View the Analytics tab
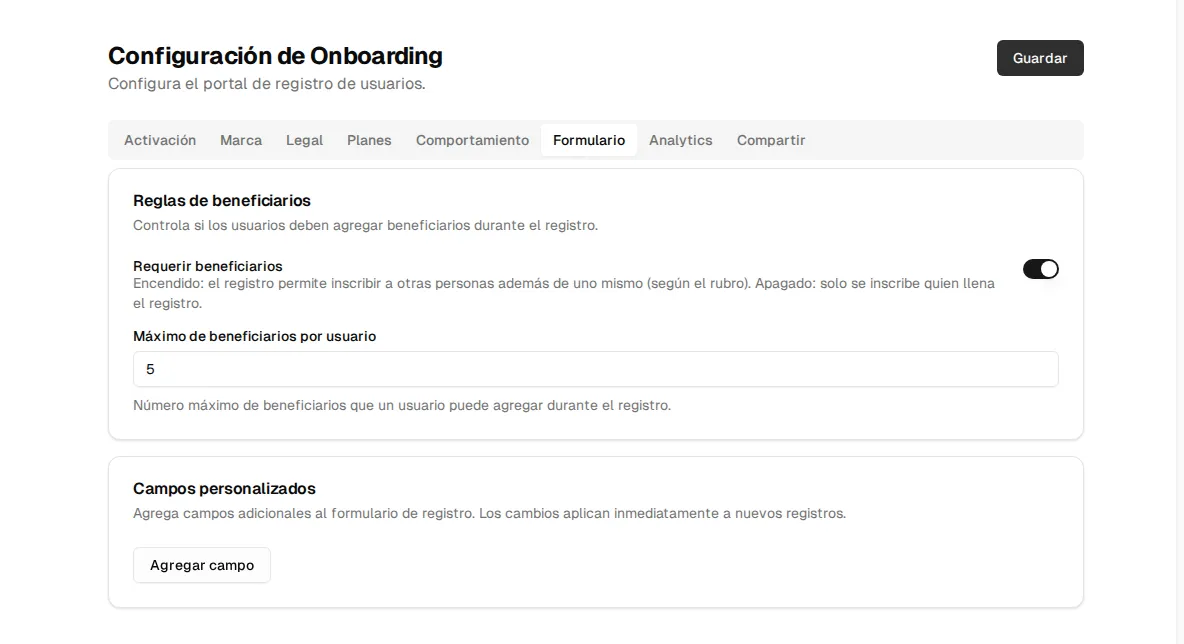Screen dimensions: 1184x644 [680, 140]
